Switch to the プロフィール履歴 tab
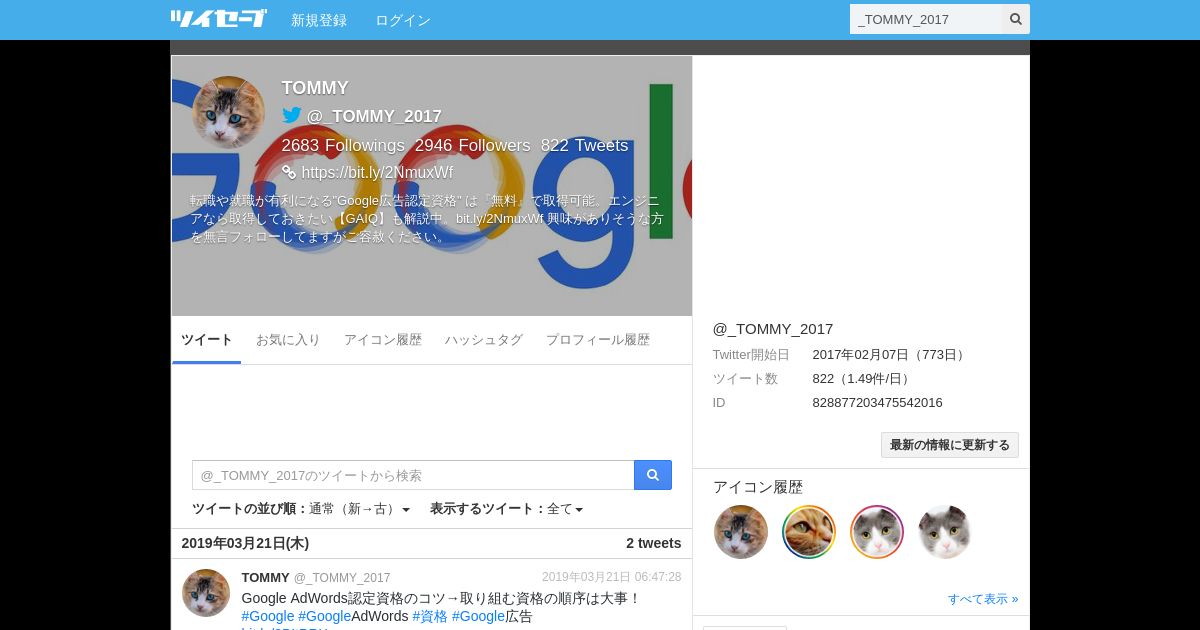1200x630 pixels. [598, 340]
